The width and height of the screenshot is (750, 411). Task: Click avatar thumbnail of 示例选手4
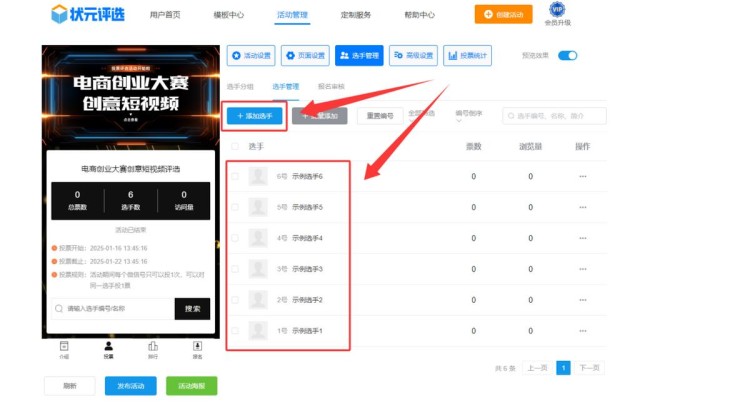tap(258, 238)
